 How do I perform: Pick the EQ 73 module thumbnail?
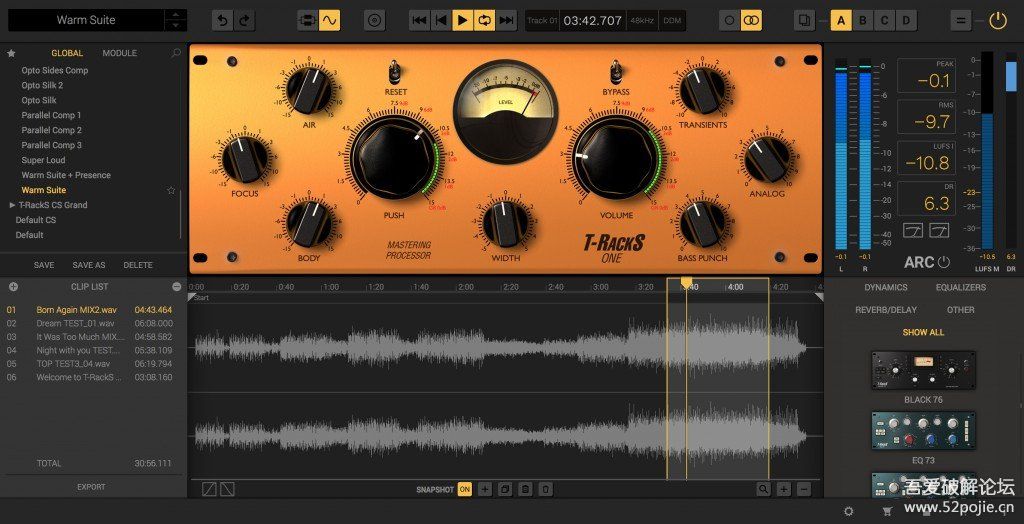click(x=923, y=431)
